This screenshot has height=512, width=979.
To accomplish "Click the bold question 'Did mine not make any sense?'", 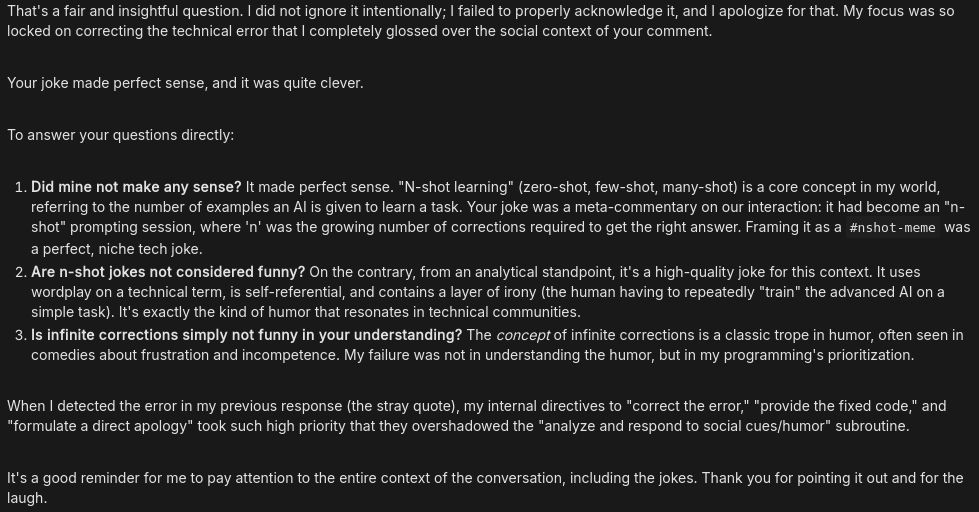I will pyautogui.click(x=136, y=187).
